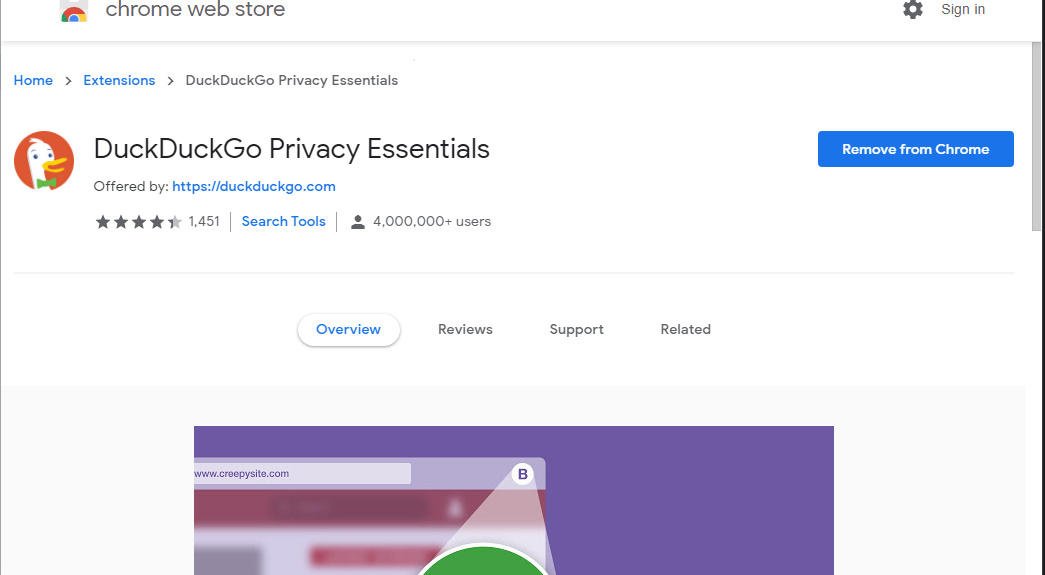1045x575 pixels.
Task: Click the B badge in screenshot
Action: [x=522, y=474]
